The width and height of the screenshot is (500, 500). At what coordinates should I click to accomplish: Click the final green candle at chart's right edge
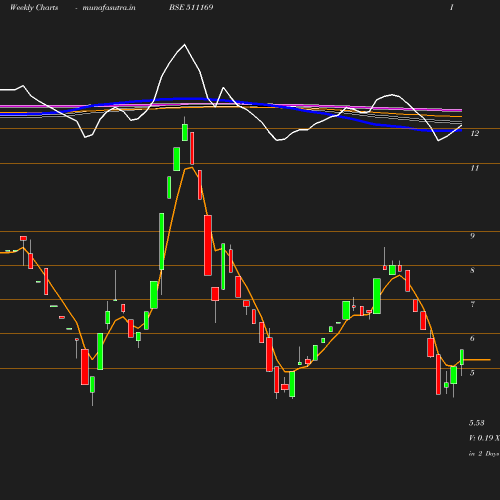(x=462, y=357)
